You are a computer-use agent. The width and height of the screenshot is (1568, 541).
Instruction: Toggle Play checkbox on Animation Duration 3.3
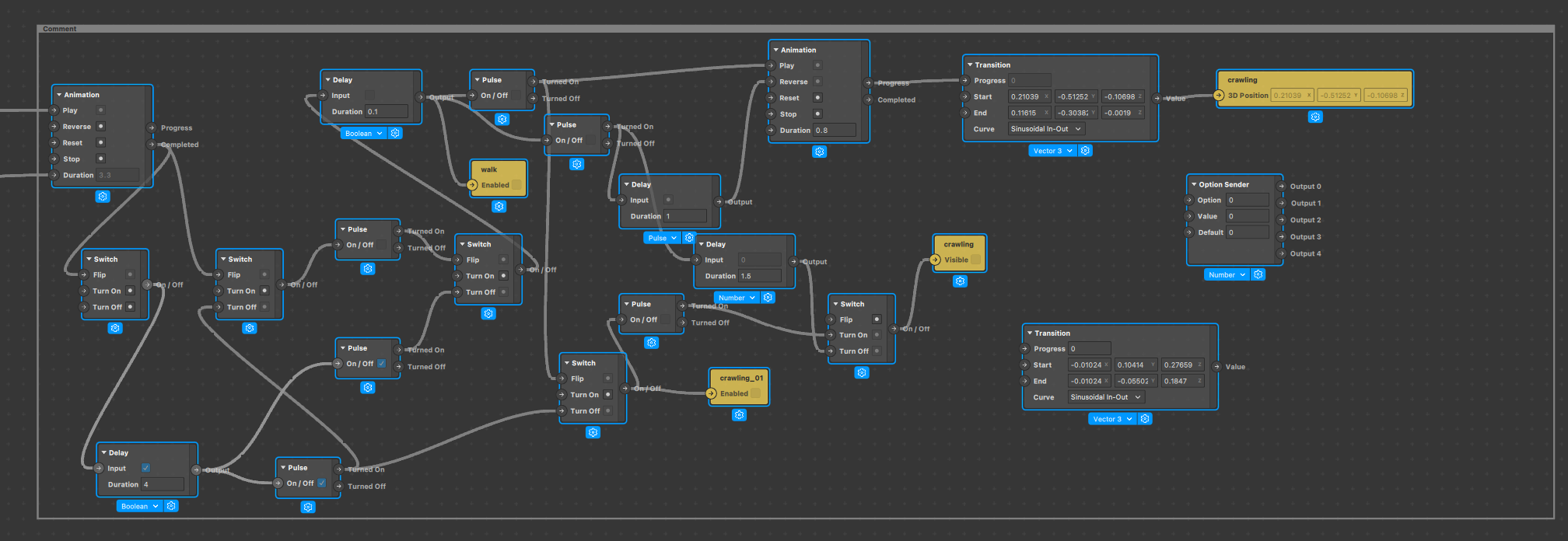100,110
